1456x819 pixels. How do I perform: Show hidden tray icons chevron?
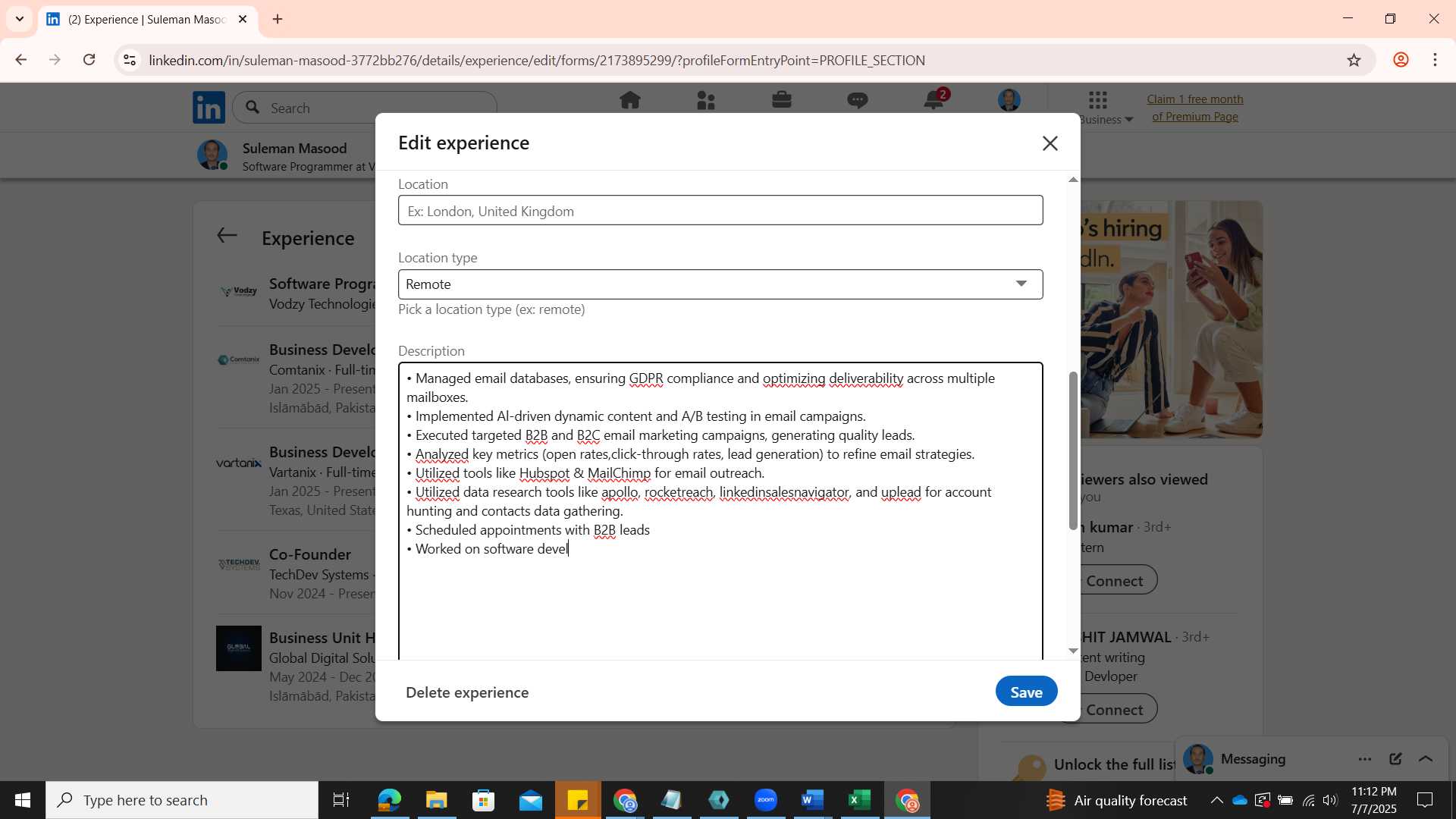coord(1216,800)
